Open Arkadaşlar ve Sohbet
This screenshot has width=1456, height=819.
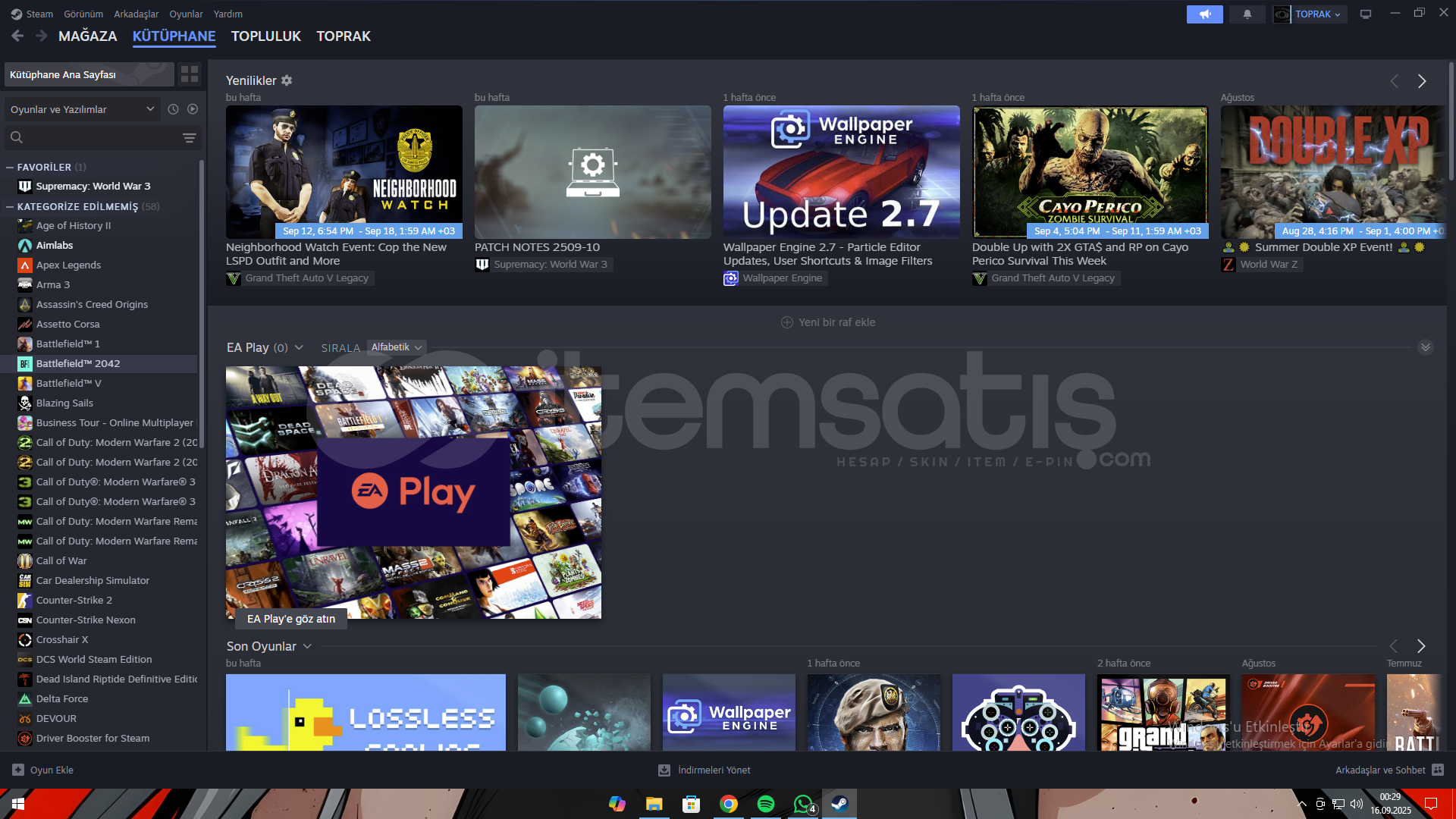(x=1380, y=770)
